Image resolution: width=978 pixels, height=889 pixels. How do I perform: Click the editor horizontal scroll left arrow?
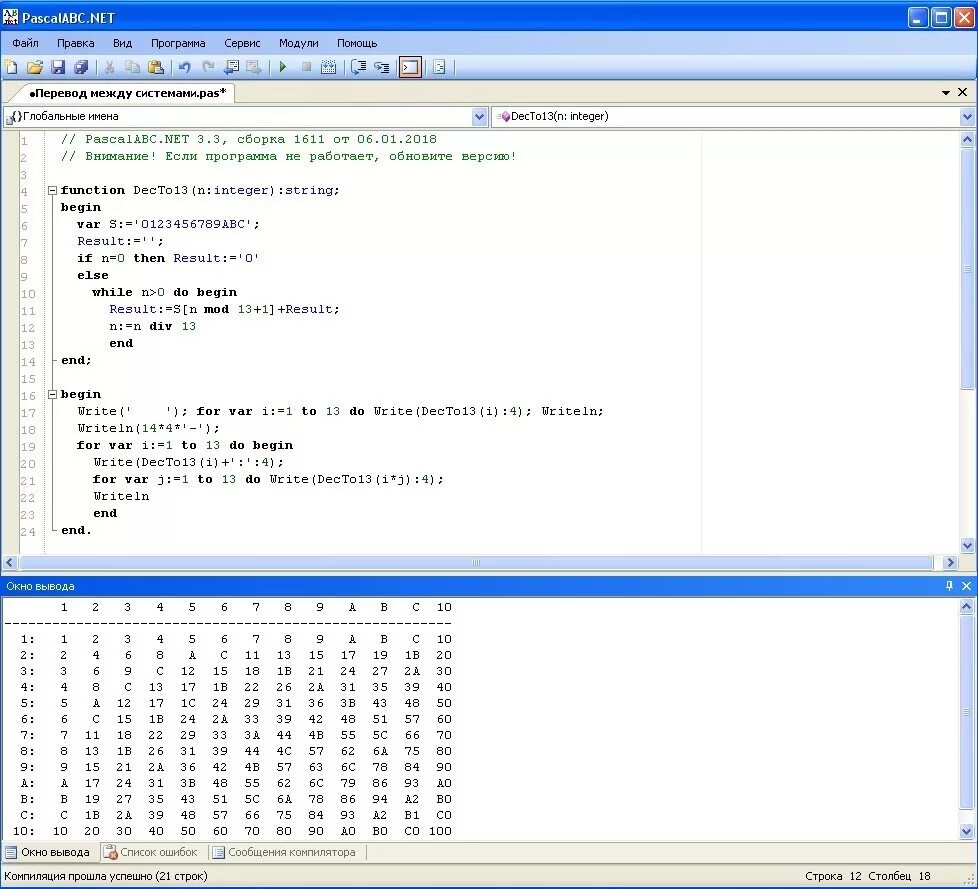(x=9, y=563)
